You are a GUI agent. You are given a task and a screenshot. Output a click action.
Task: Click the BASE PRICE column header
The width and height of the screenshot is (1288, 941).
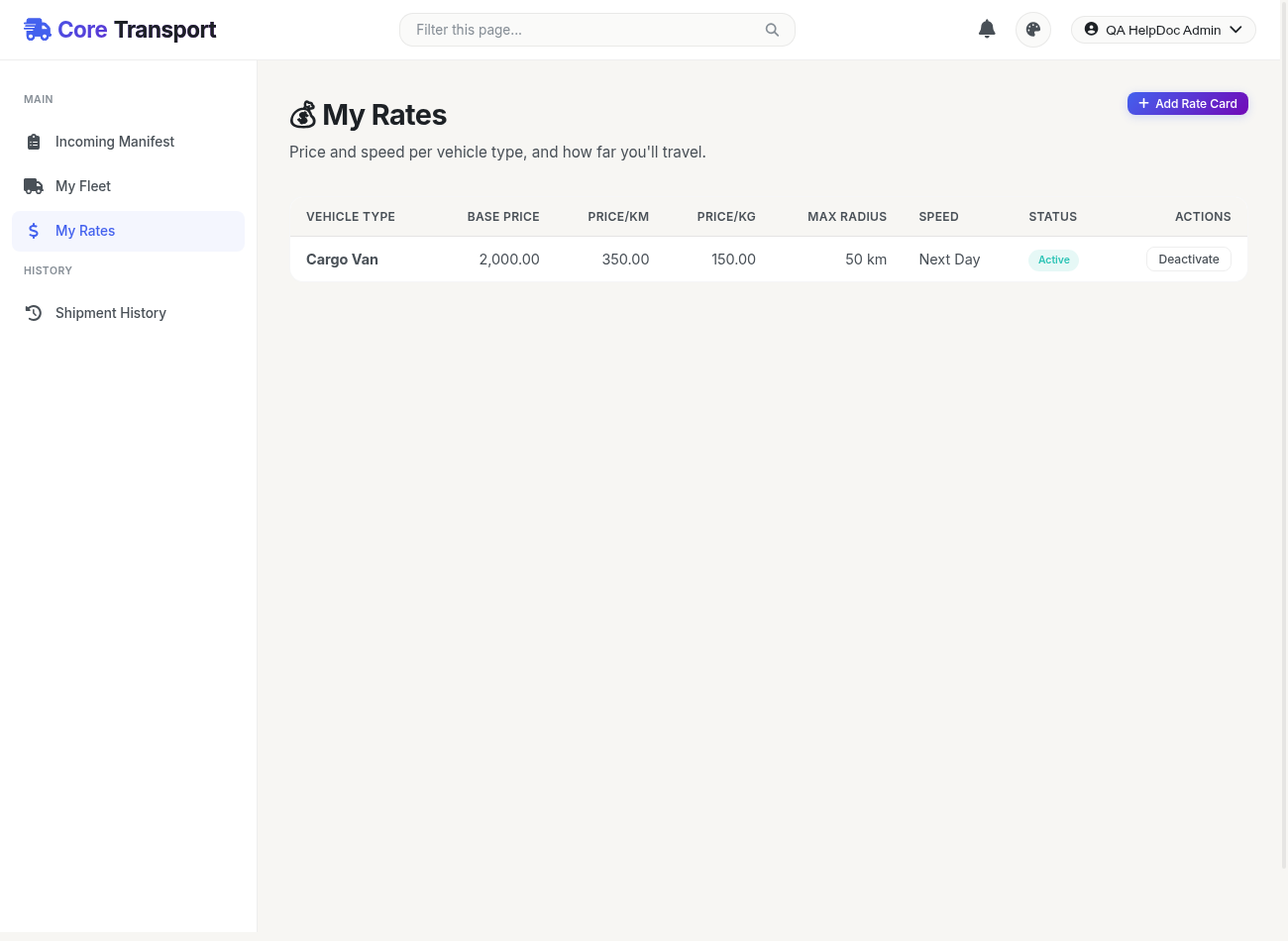coord(503,217)
